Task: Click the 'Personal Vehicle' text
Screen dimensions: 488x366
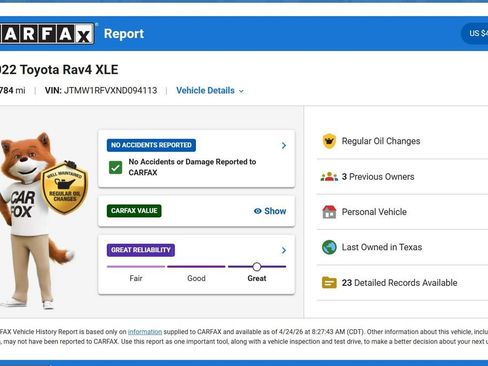Action: (374, 212)
